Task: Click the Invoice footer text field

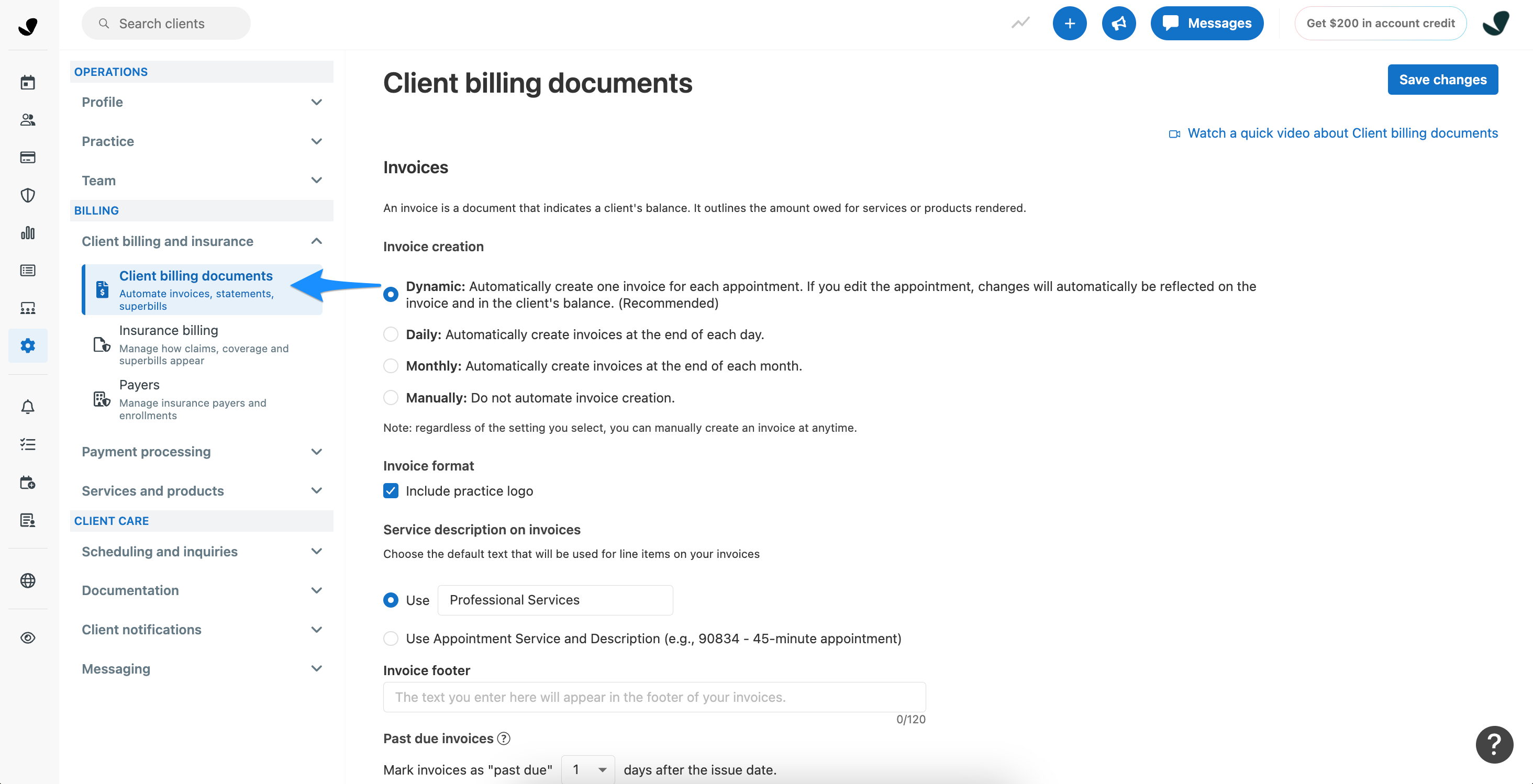Action: pyautogui.click(x=653, y=697)
